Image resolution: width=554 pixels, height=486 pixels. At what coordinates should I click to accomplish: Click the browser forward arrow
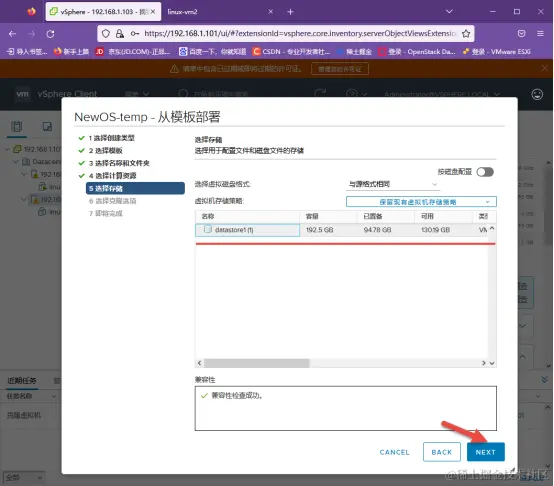tap(31, 34)
